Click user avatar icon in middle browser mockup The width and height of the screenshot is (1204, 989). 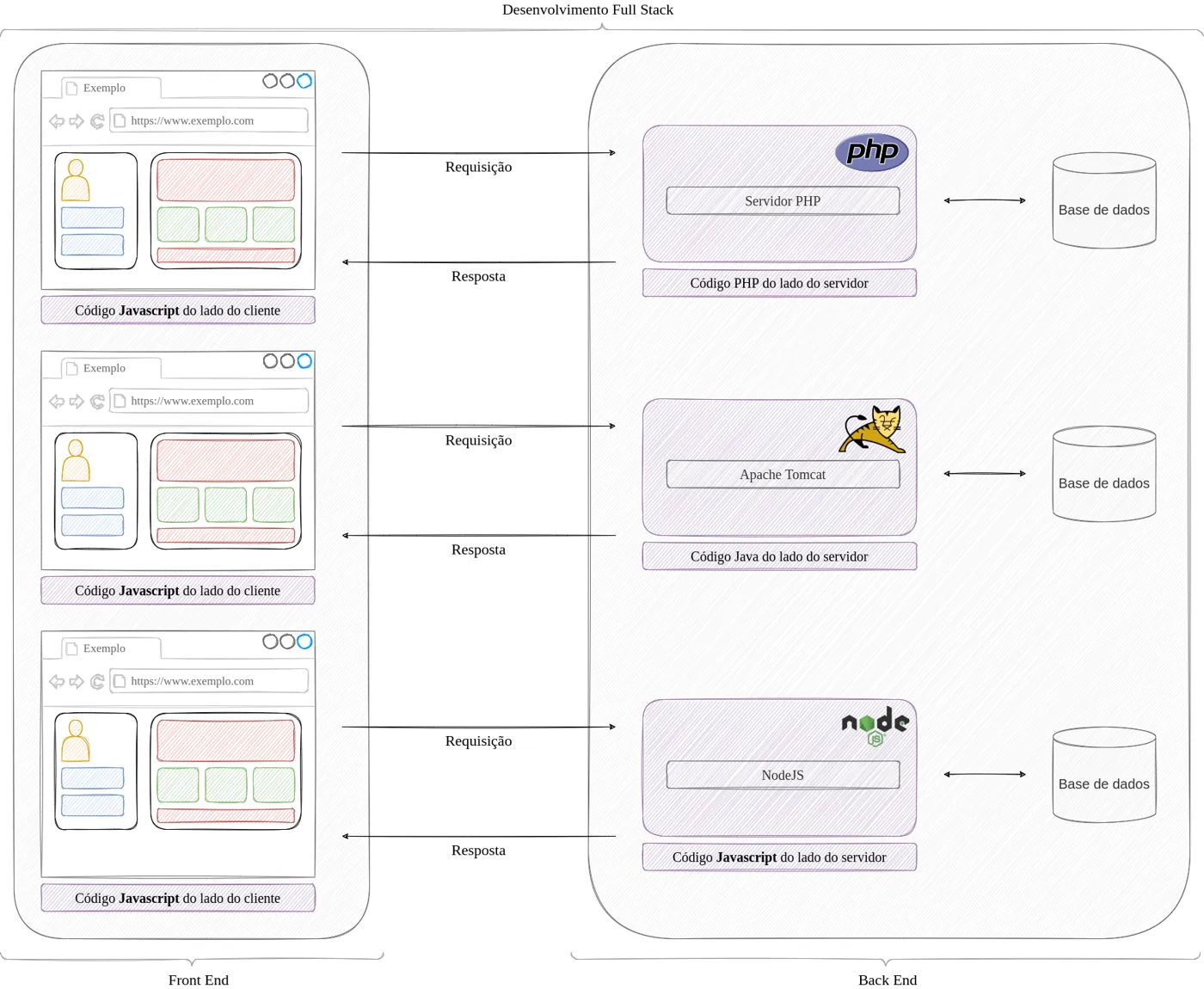coord(76,460)
